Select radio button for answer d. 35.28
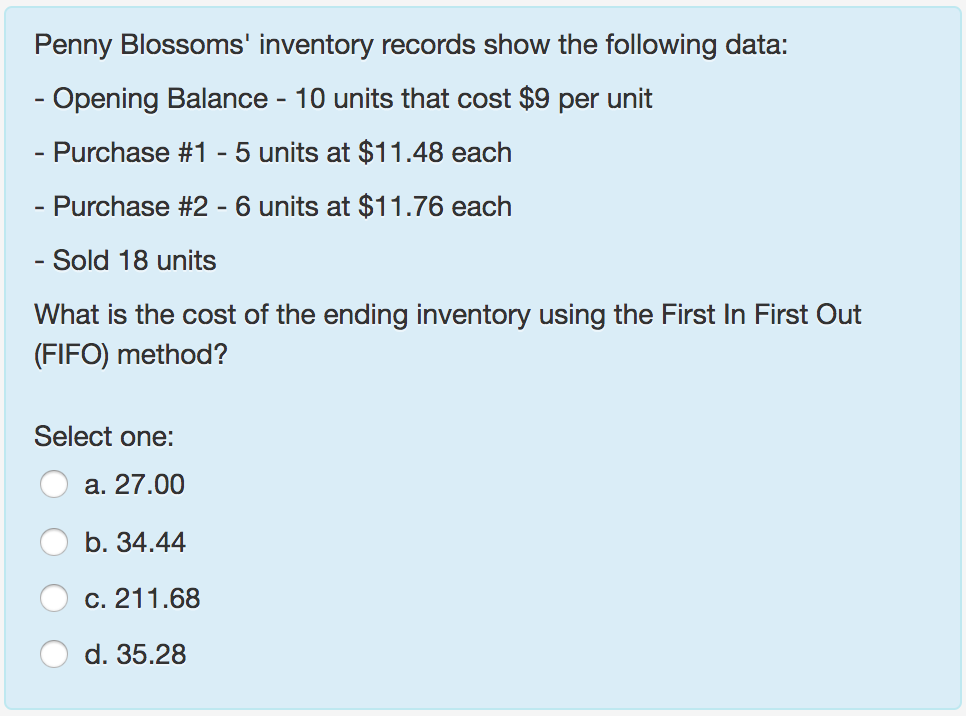The image size is (966, 716). [56, 654]
